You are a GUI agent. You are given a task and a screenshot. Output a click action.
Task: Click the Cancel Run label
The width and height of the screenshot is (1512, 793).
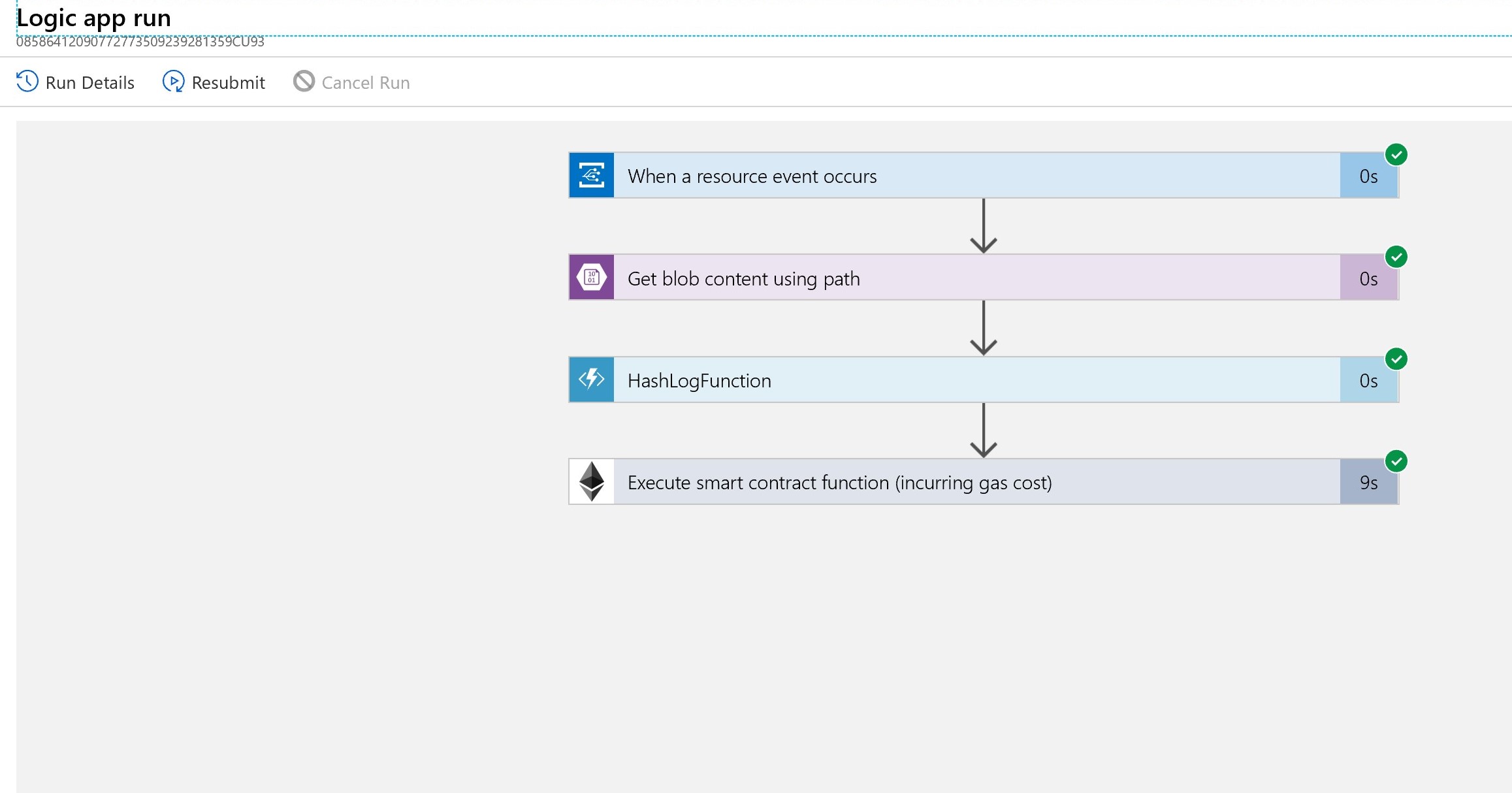pos(365,83)
